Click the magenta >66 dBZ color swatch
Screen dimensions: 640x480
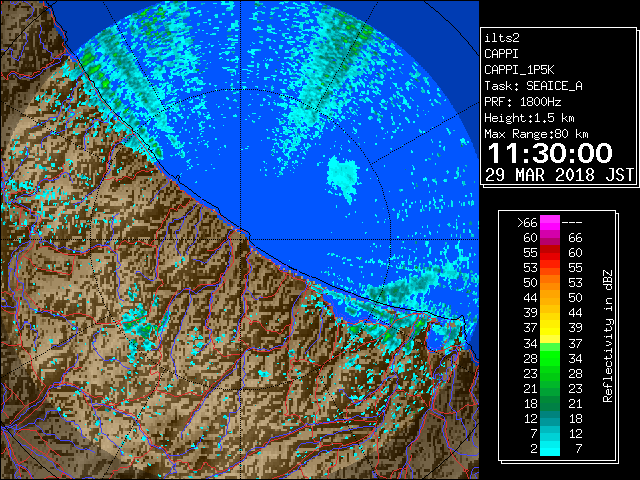(550, 223)
